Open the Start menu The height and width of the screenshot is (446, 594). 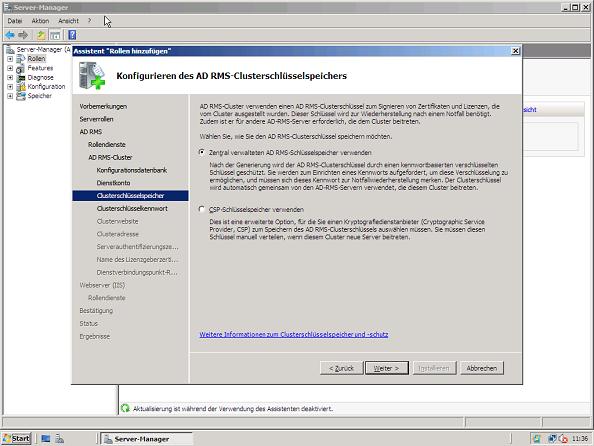[17, 439]
